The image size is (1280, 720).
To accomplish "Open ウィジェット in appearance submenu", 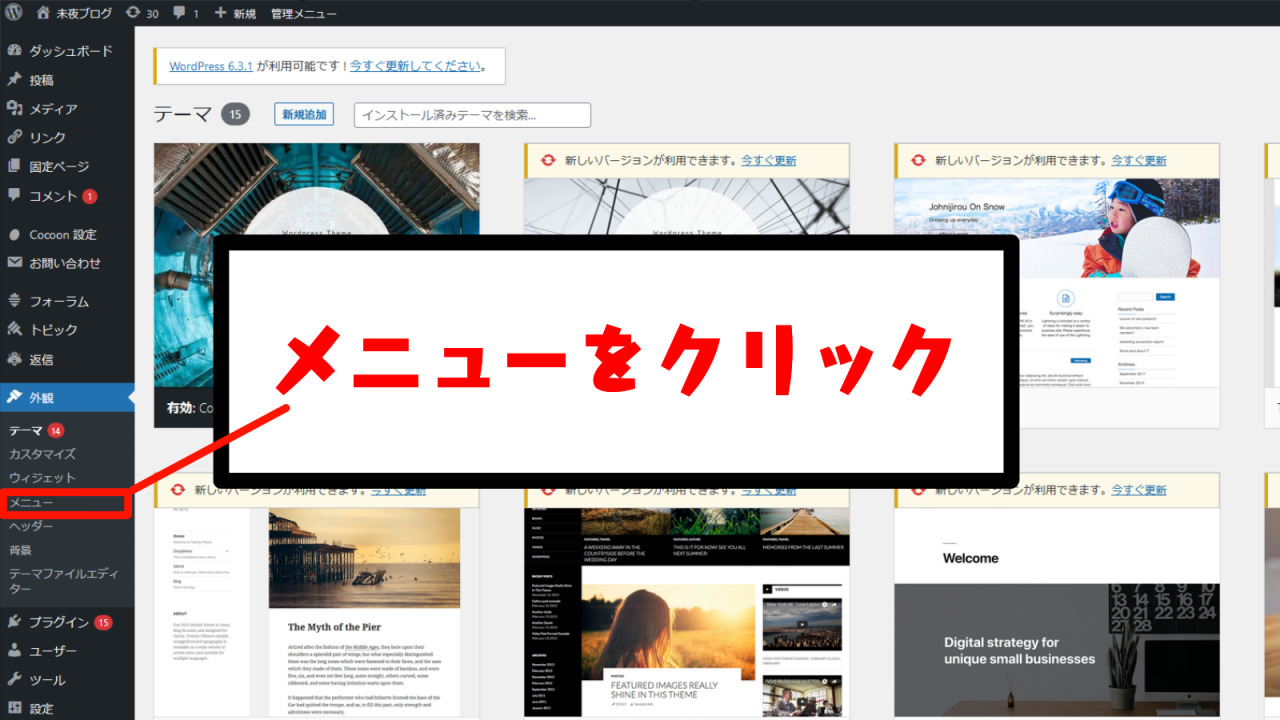I will pos(42,478).
